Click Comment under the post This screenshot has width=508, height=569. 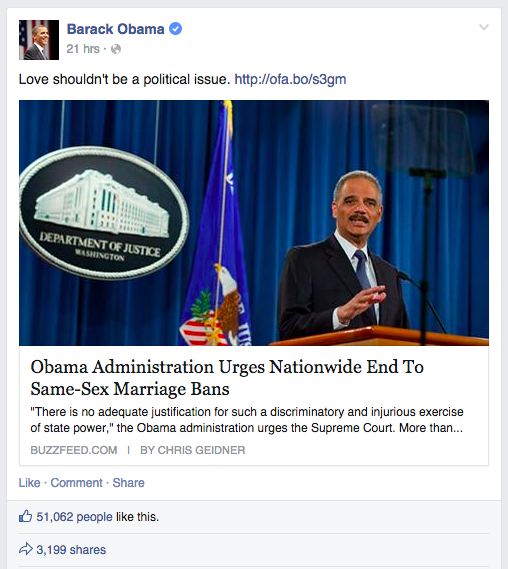(x=77, y=483)
